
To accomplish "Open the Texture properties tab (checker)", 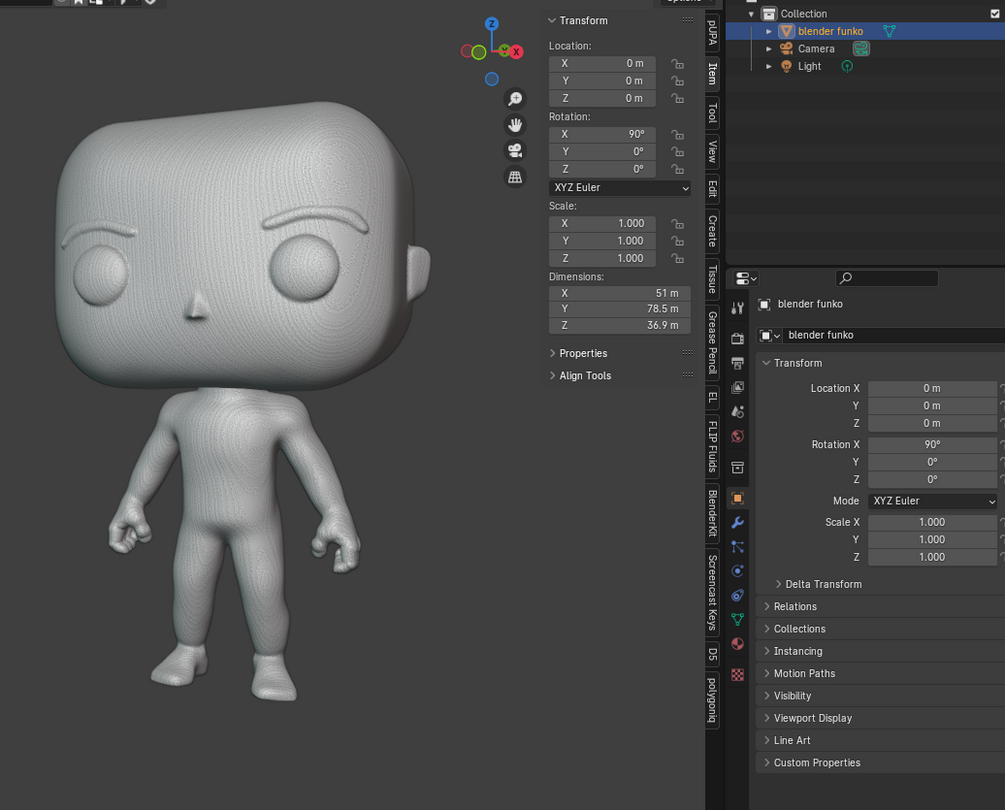I will click(738, 675).
